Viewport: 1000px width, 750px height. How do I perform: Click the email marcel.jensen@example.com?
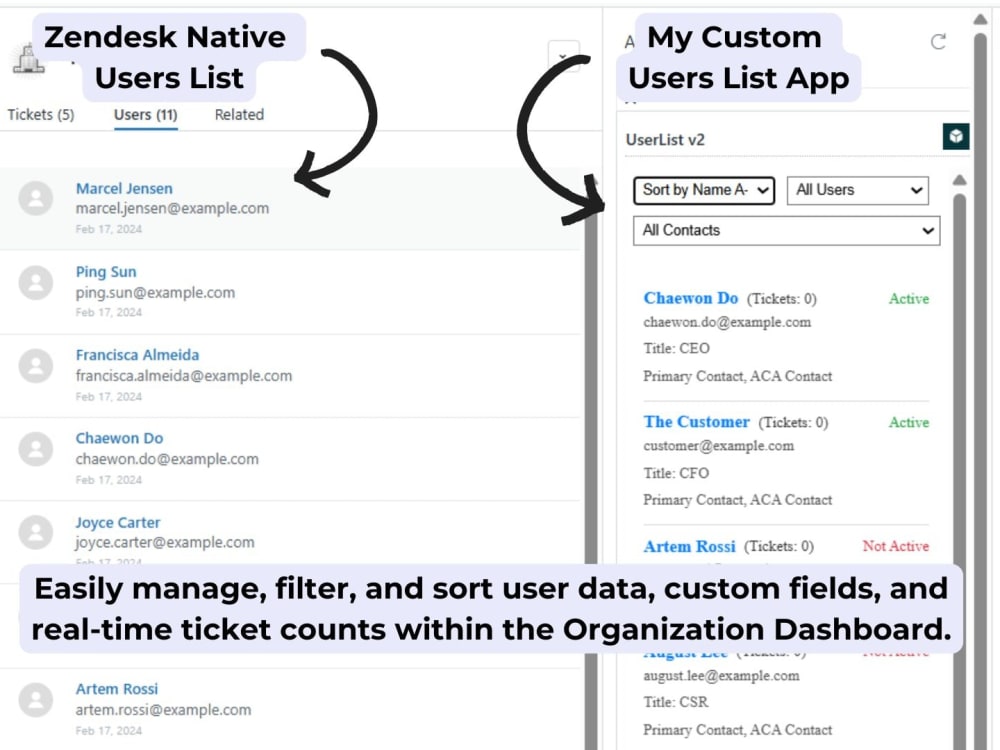click(x=172, y=209)
